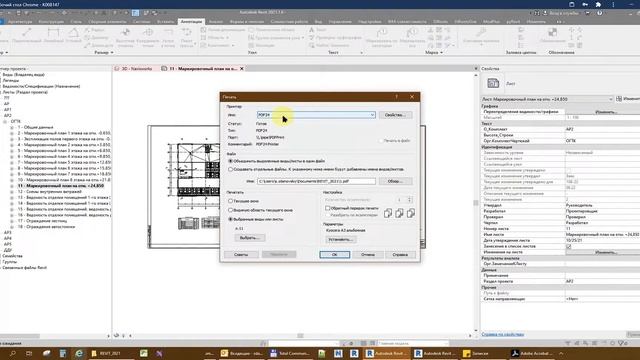Select create separate files option
The image size is (640, 360).
point(231,169)
